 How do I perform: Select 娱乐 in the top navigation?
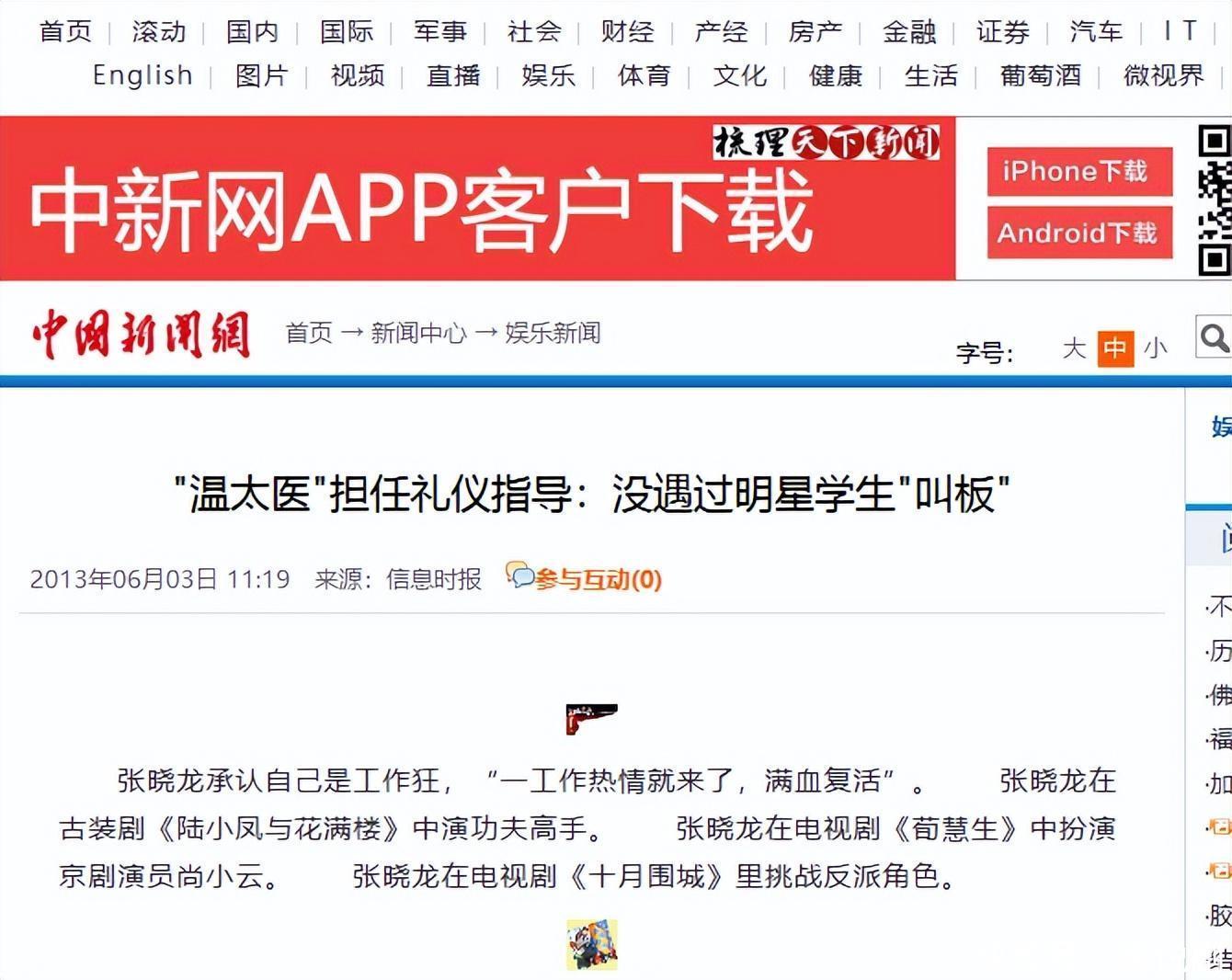548,75
